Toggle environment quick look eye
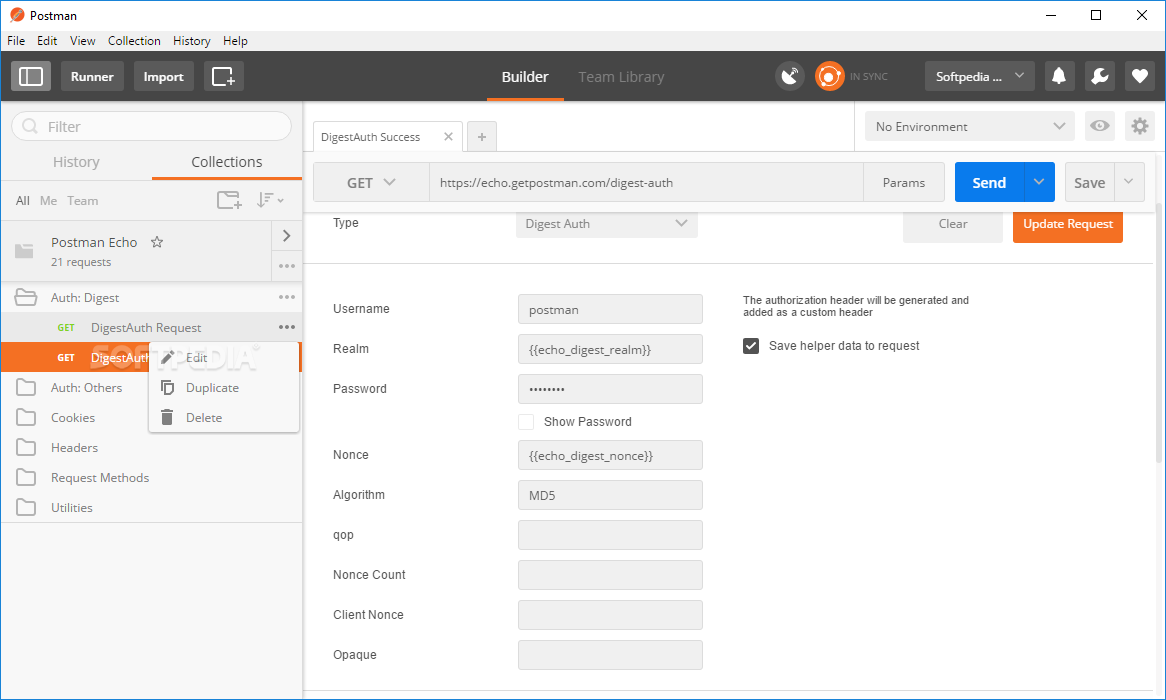The width and height of the screenshot is (1166, 700). pyautogui.click(x=1100, y=126)
